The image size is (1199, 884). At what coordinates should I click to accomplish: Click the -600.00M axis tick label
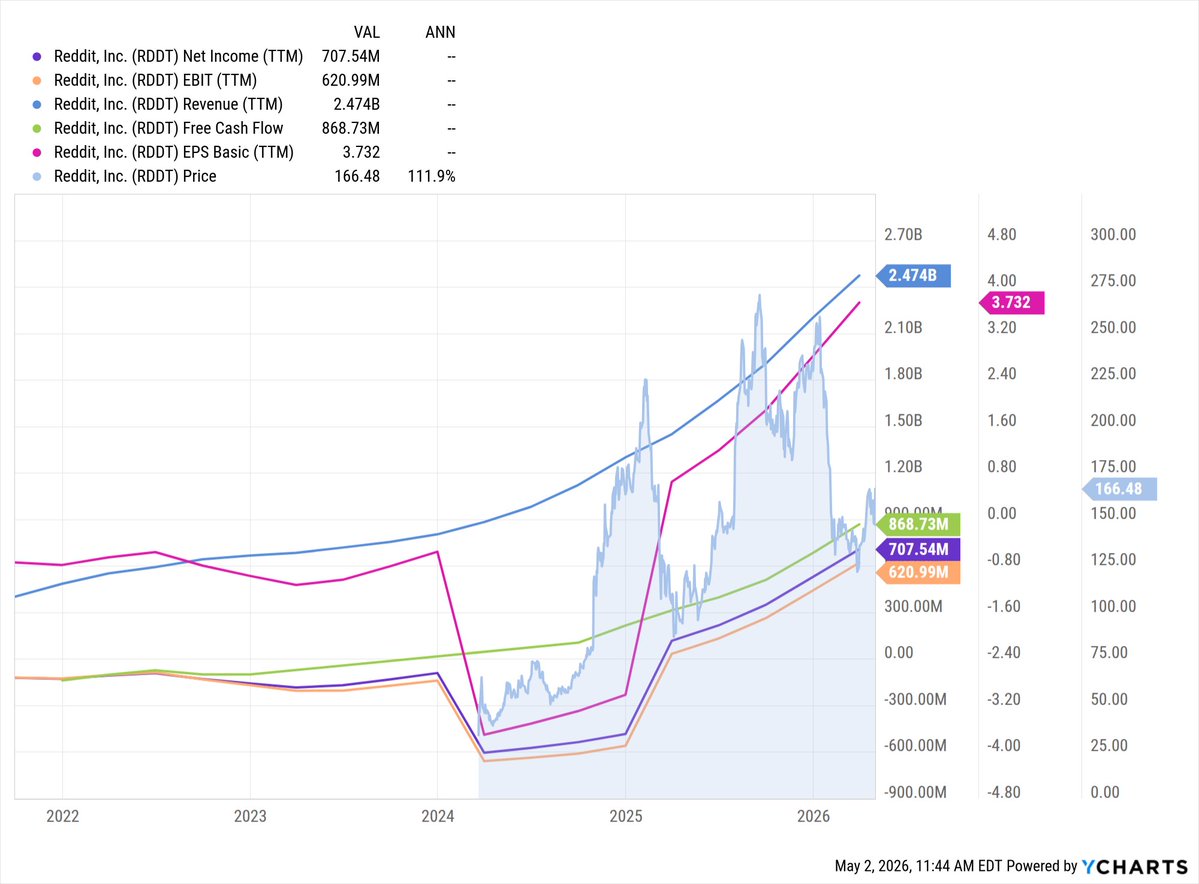coord(915,746)
